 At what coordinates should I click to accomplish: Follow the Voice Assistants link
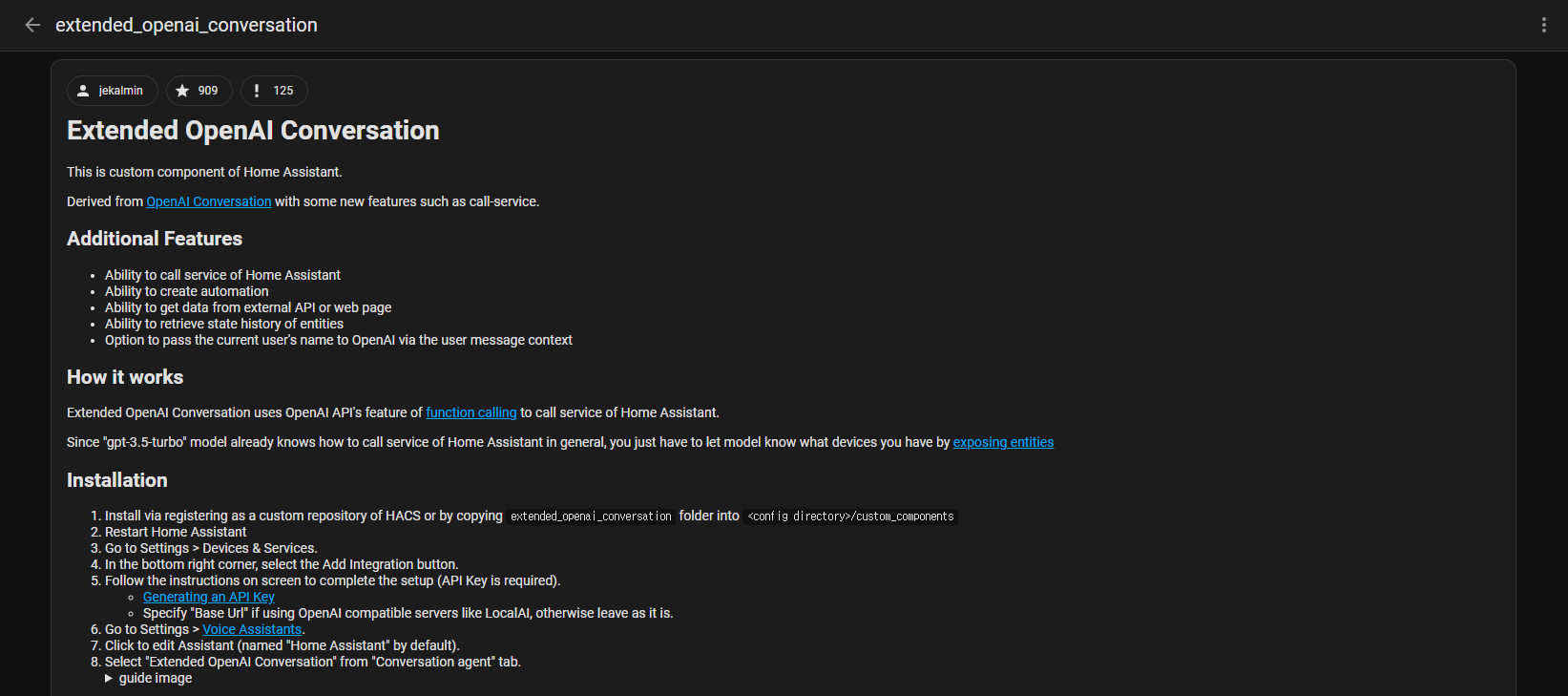click(252, 629)
